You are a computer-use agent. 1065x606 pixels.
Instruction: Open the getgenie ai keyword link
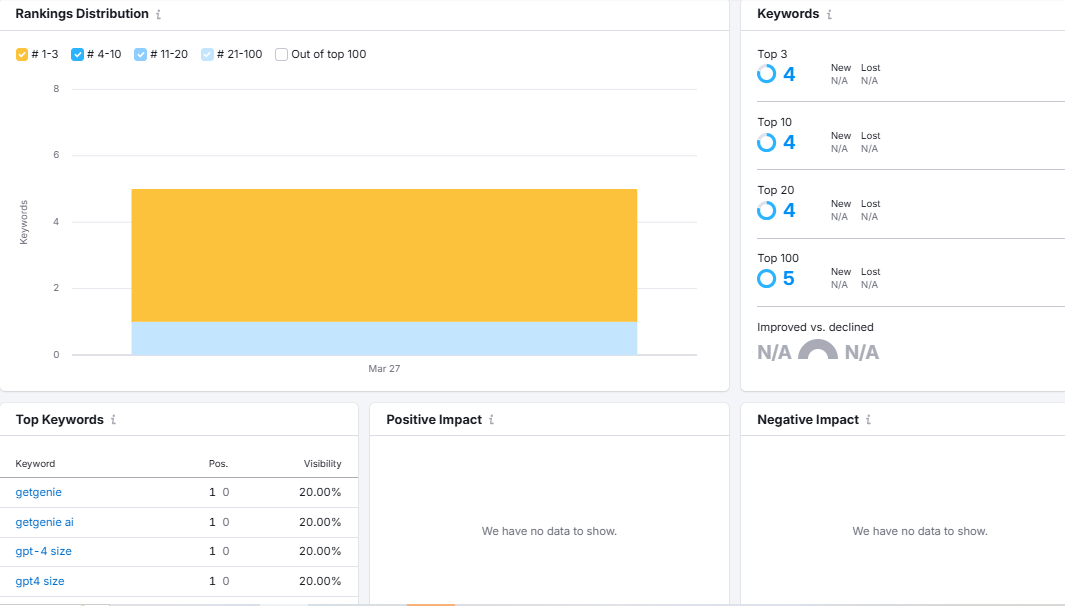coord(45,521)
